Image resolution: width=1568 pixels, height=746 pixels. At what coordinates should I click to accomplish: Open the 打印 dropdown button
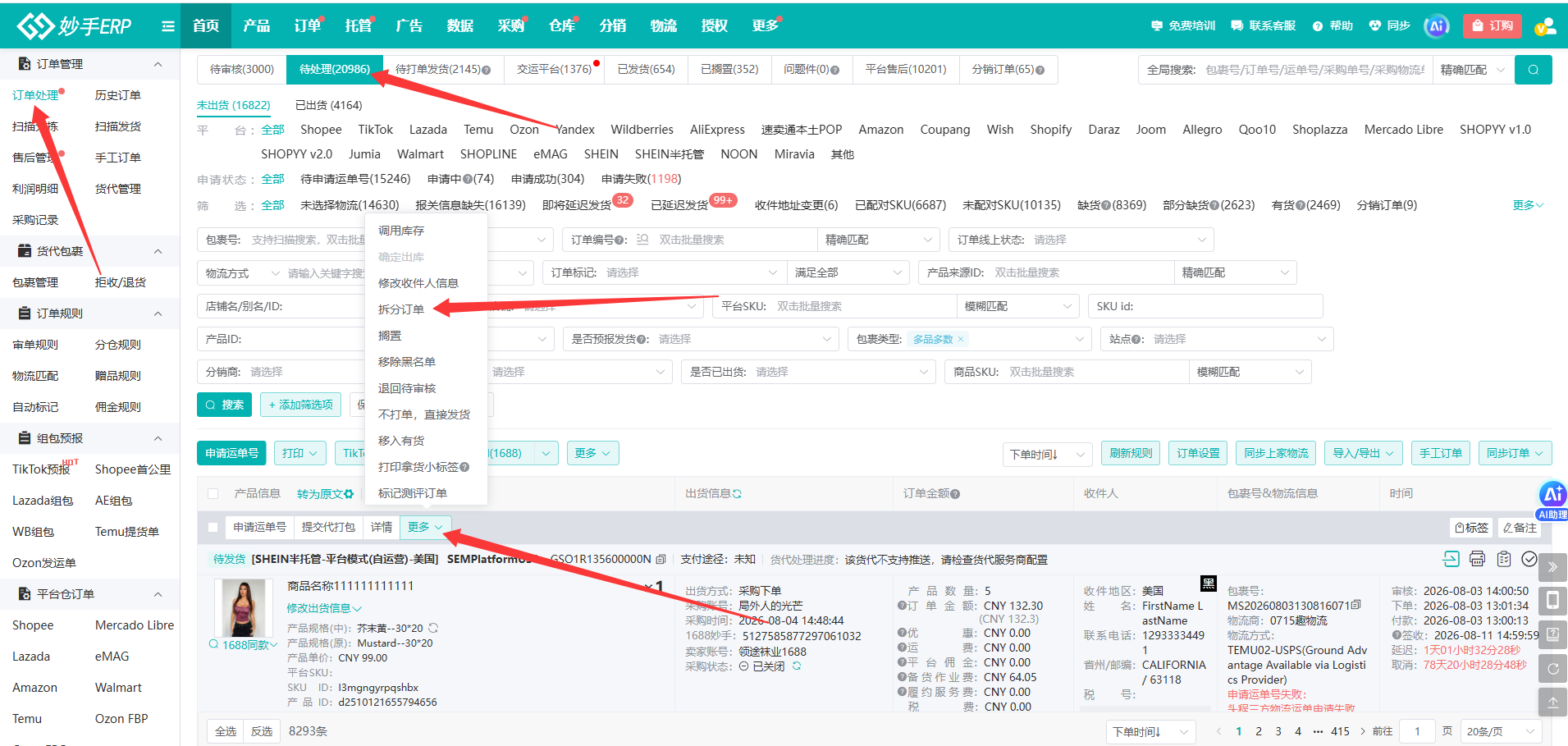pyautogui.click(x=300, y=453)
